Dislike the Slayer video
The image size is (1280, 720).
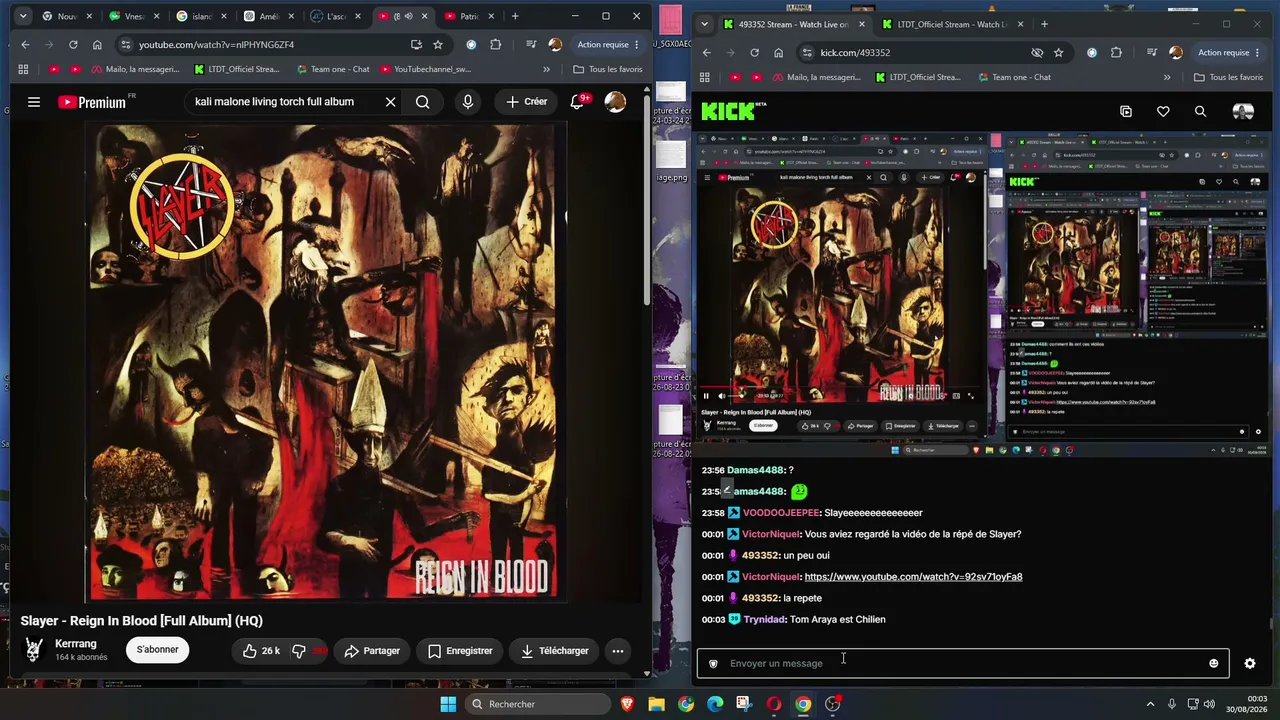pos(300,651)
